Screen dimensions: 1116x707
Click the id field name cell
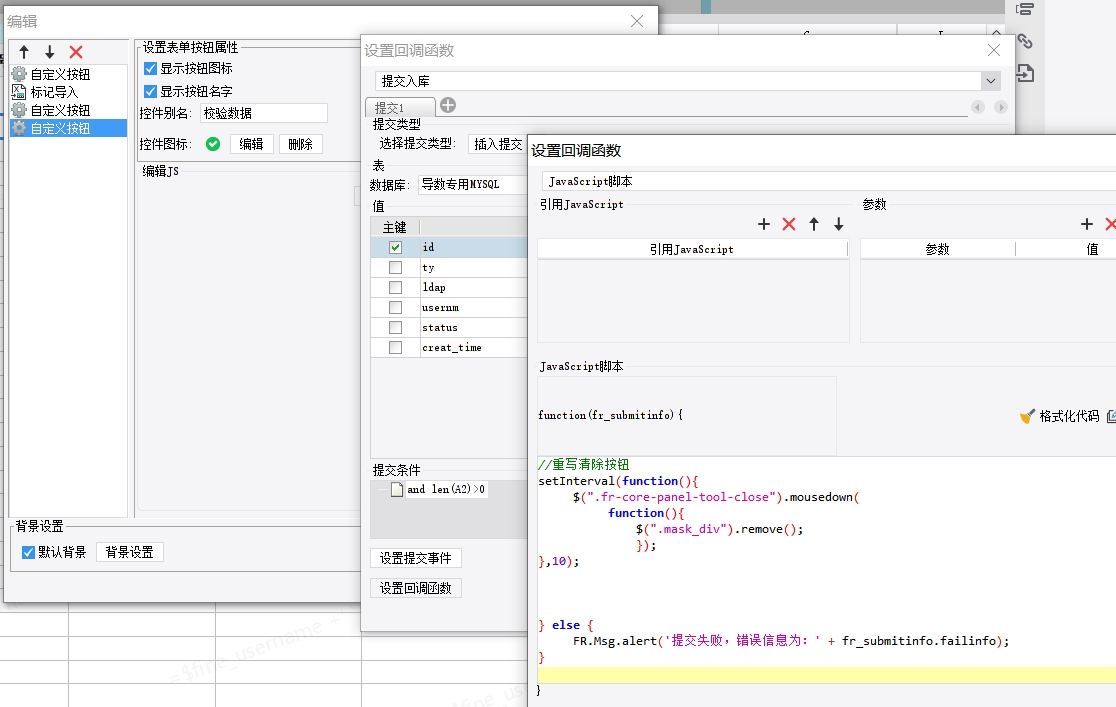[x=473, y=247]
